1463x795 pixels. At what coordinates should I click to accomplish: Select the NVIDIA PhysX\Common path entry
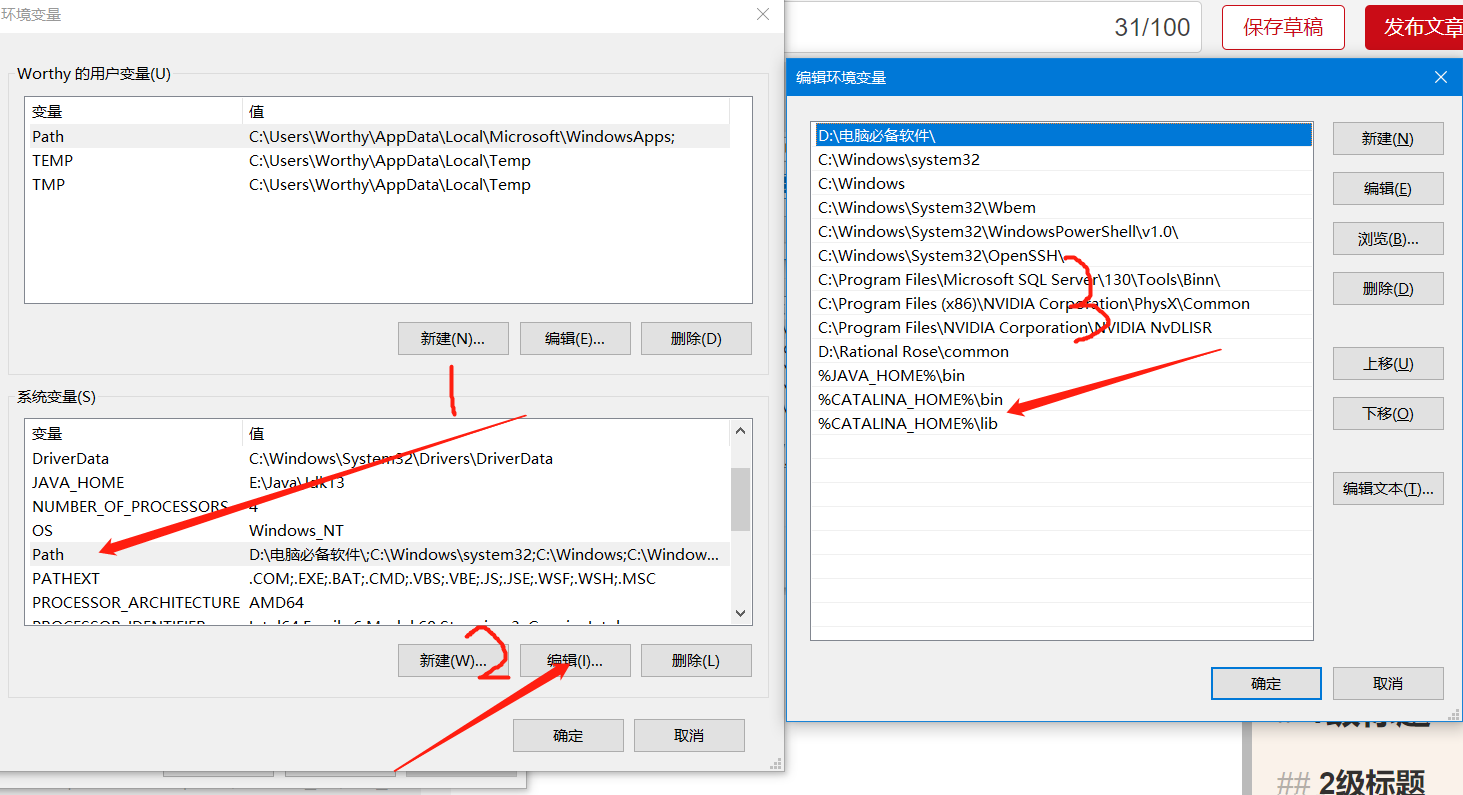pyautogui.click(x=1062, y=303)
